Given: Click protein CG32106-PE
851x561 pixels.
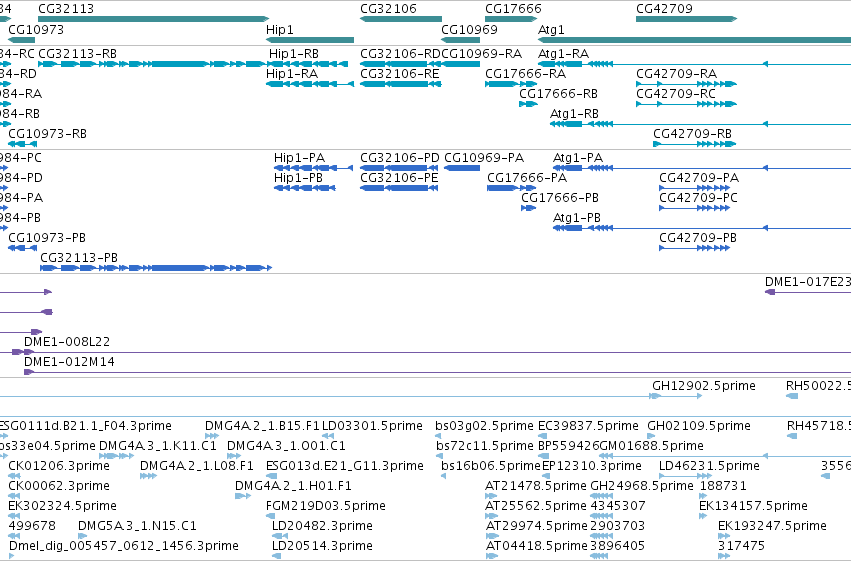Looking at the screenshot, I should click(x=399, y=188).
